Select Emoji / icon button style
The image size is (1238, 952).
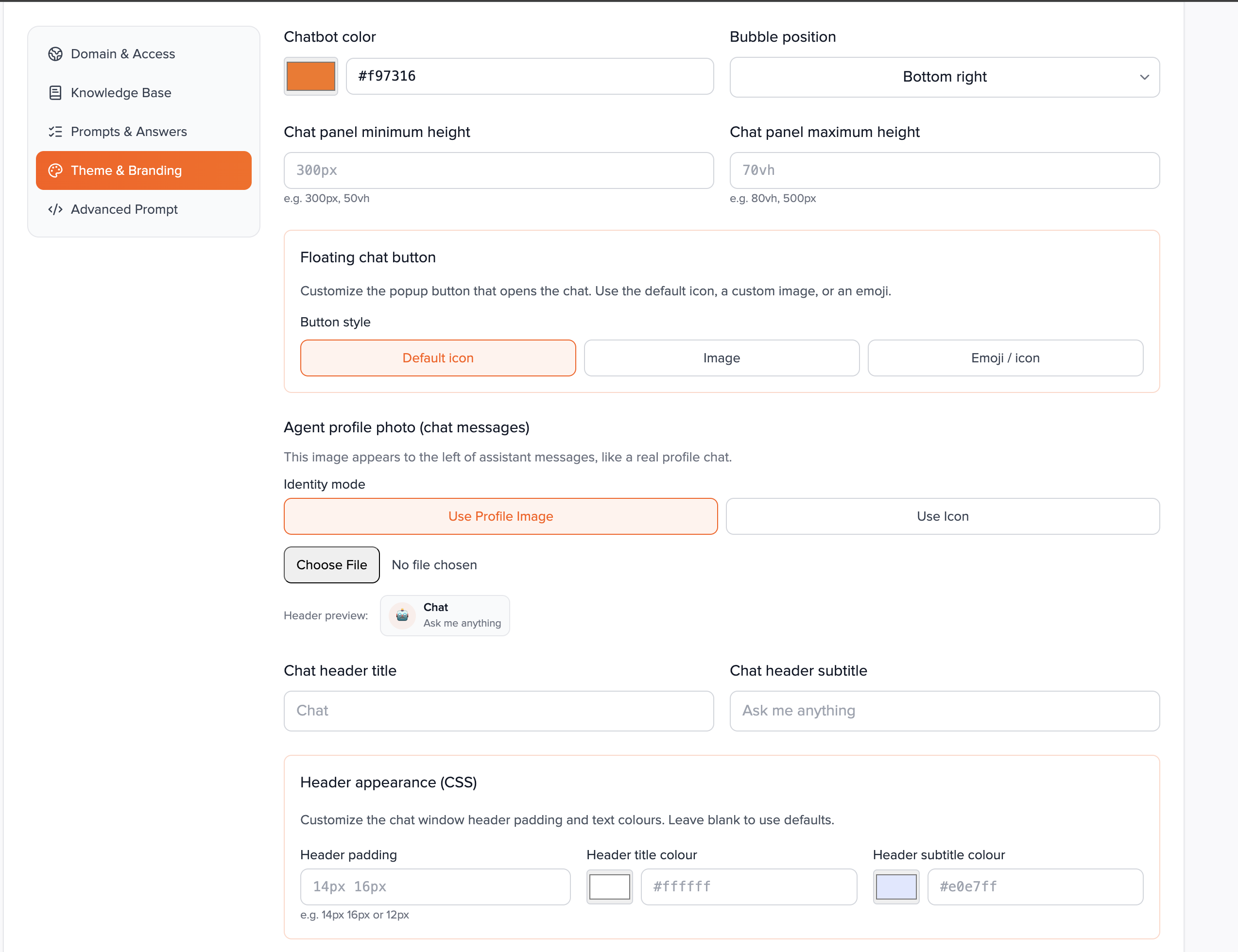pyautogui.click(x=1004, y=358)
